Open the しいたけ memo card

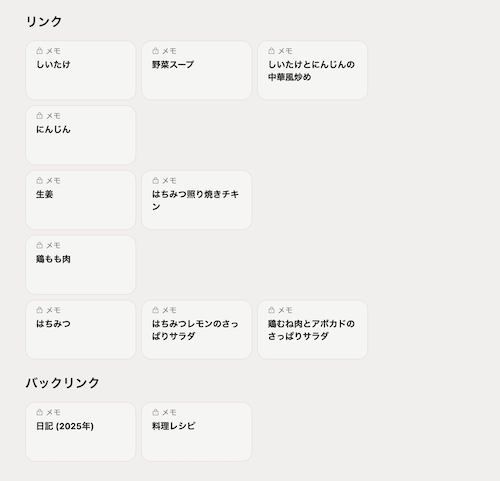click(x=81, y=70)
